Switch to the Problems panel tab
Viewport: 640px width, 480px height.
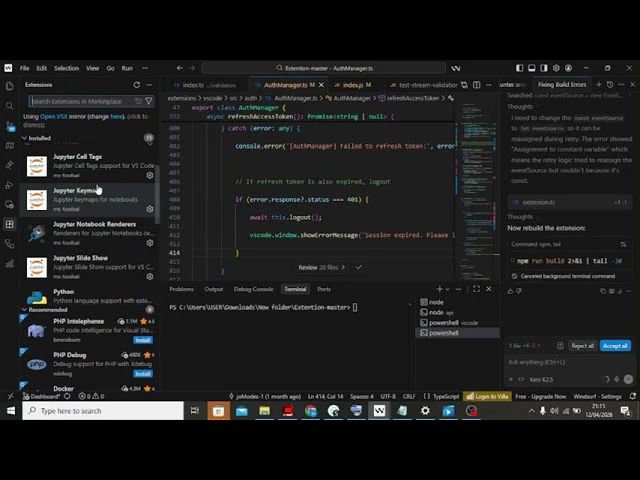181,289
